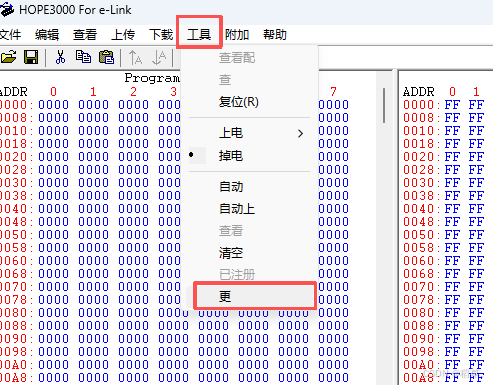Image resolution: width=493 pixels, height=385 pixels.
Task: Open the 下载 menu
Action: click(161, 35)
